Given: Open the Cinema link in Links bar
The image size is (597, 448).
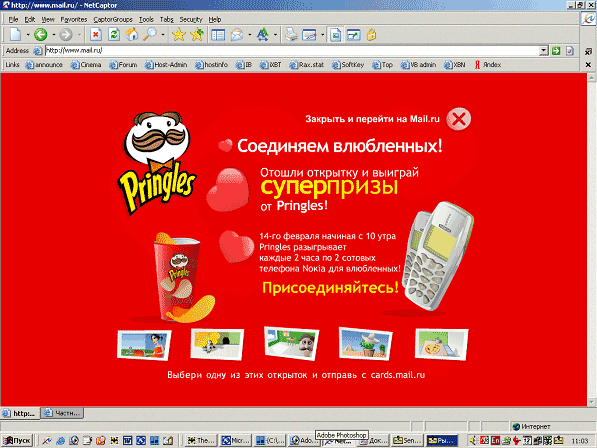Looking at the screenshot, I should click(86, 65).
